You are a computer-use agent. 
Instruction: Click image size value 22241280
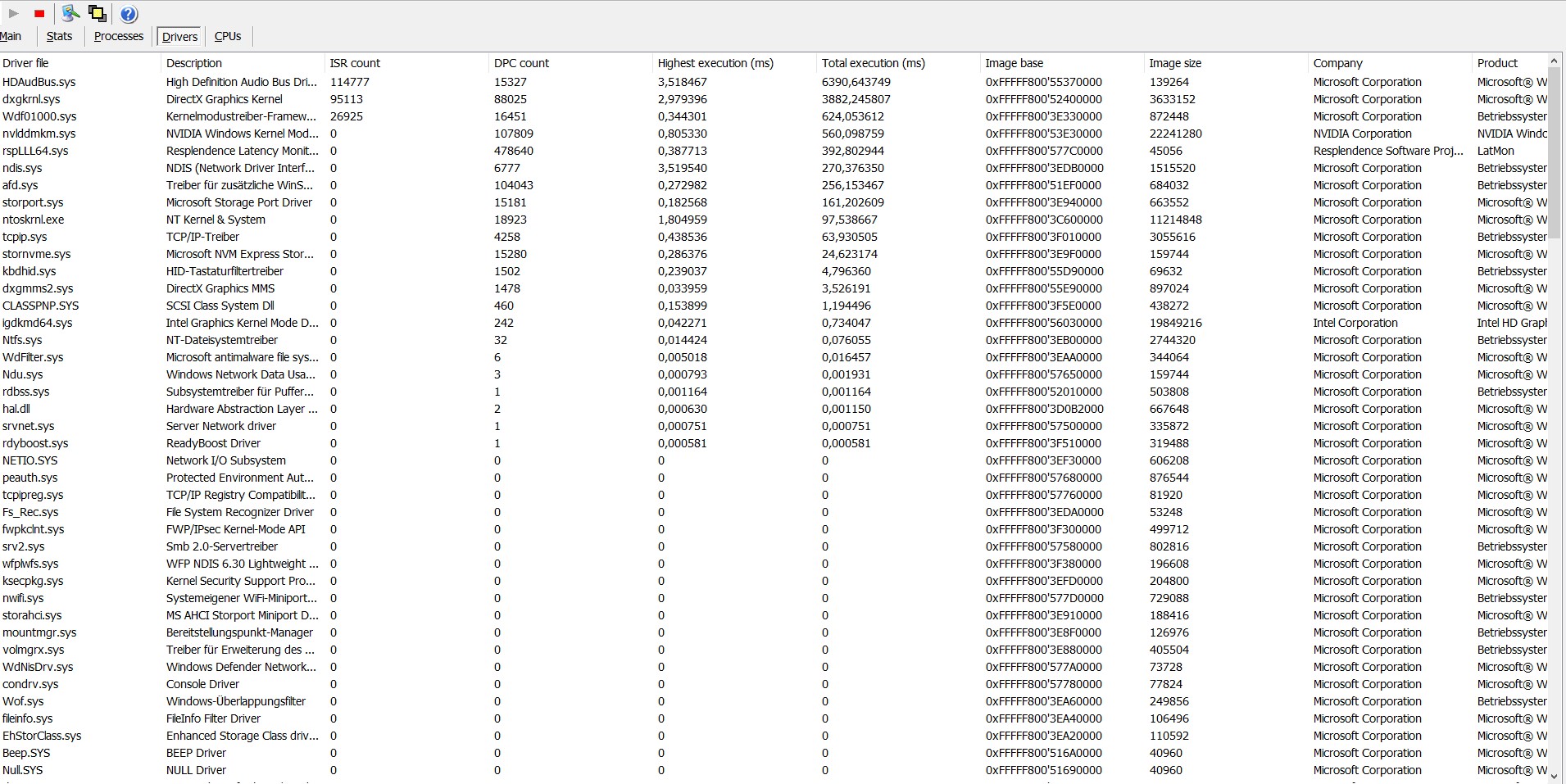(1176, 134)
